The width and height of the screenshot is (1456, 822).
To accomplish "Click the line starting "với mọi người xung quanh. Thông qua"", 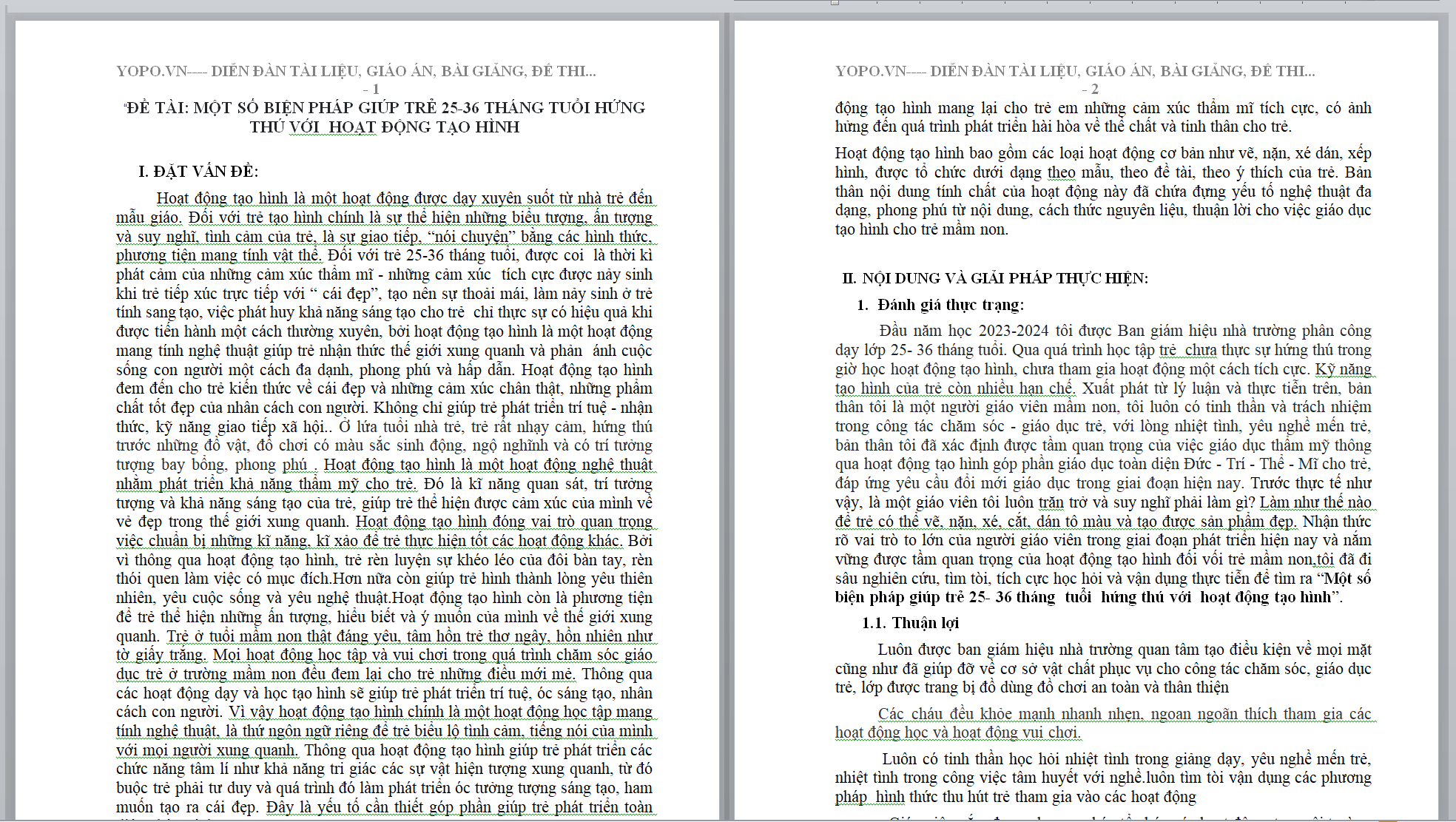I will (x=384, y=750).
